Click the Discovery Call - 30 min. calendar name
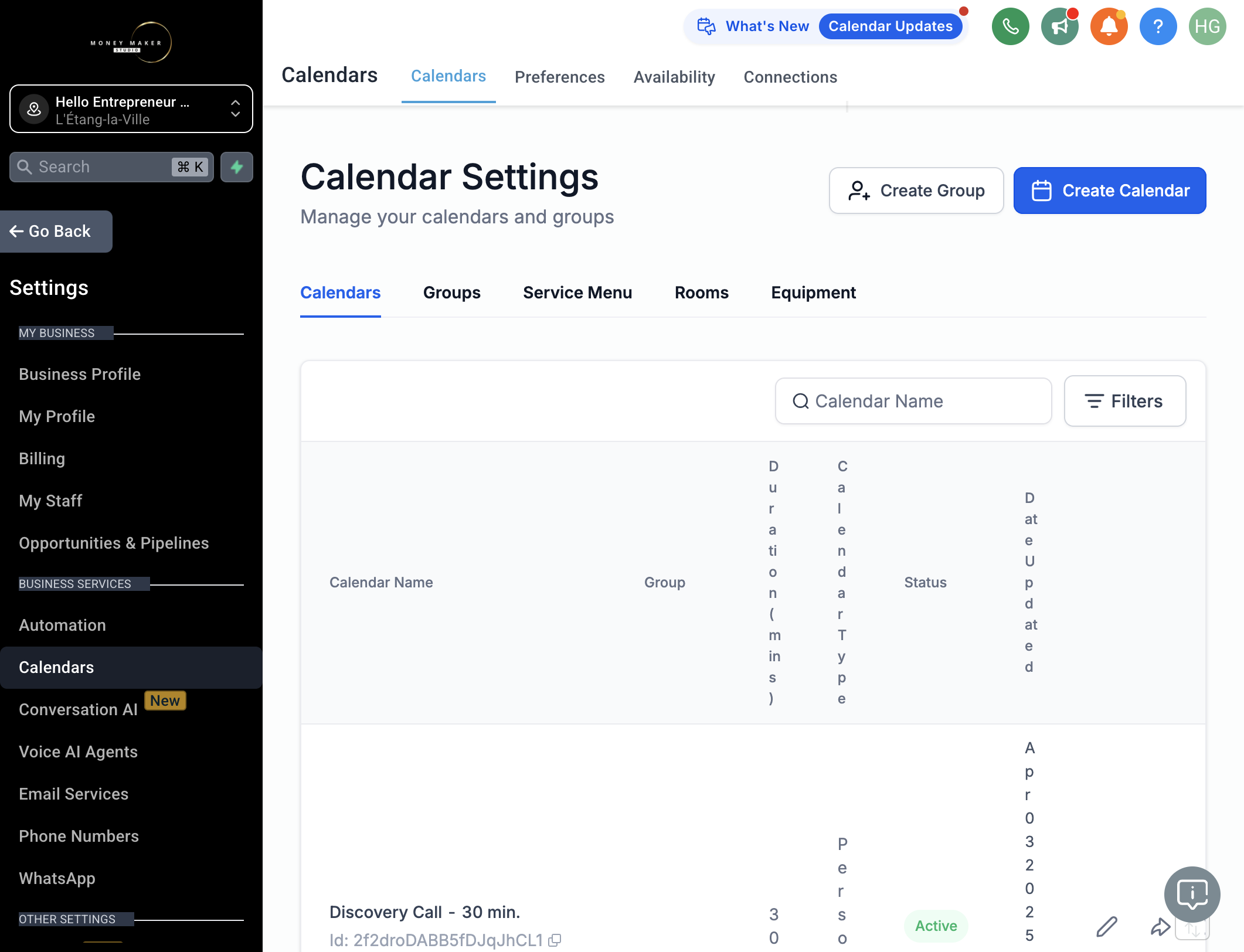The width and height of the screenshot is (1244, 952). point(424,912)
